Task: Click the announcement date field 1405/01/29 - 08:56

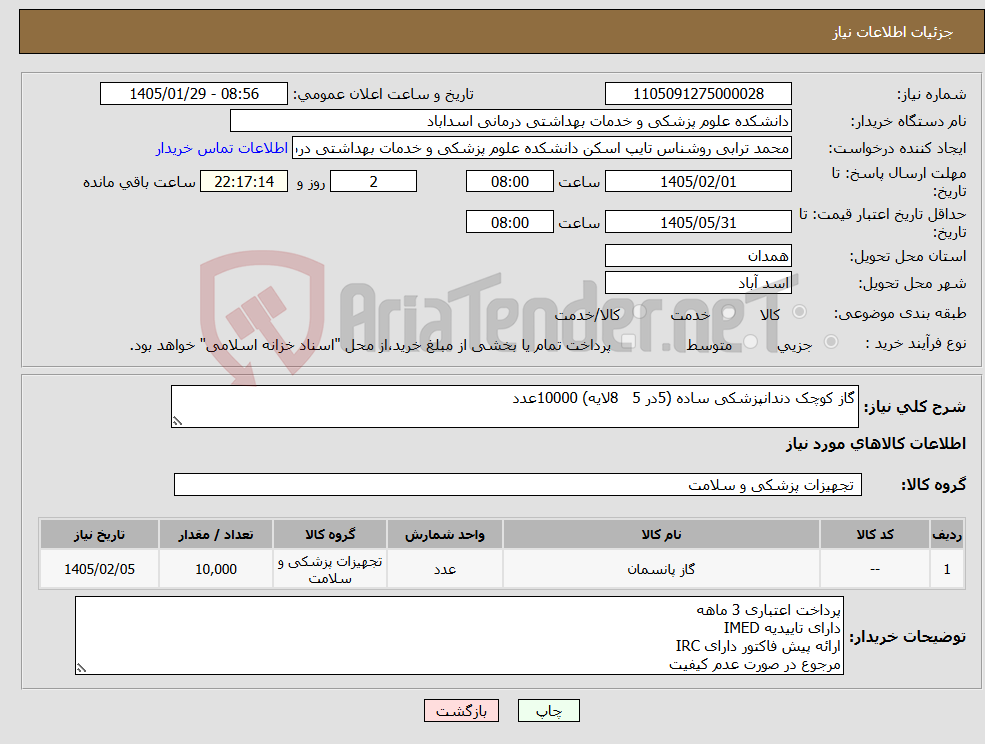Action: 193,94
